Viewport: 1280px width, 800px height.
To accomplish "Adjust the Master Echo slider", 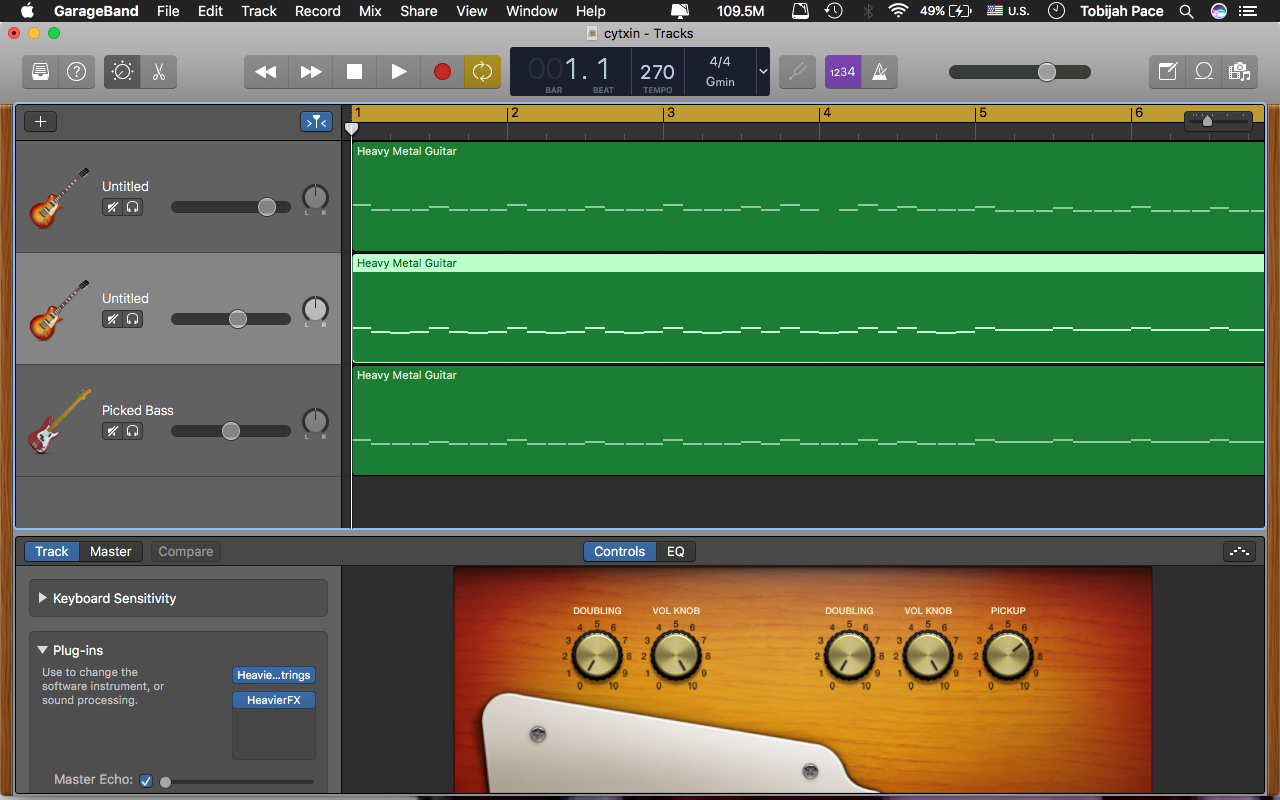I will [237, 782].
